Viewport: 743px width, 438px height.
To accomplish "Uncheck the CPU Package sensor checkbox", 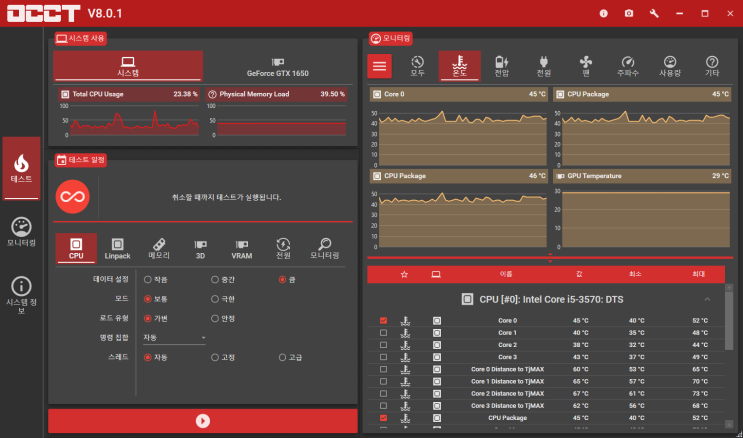I will [x=383, y=418].
